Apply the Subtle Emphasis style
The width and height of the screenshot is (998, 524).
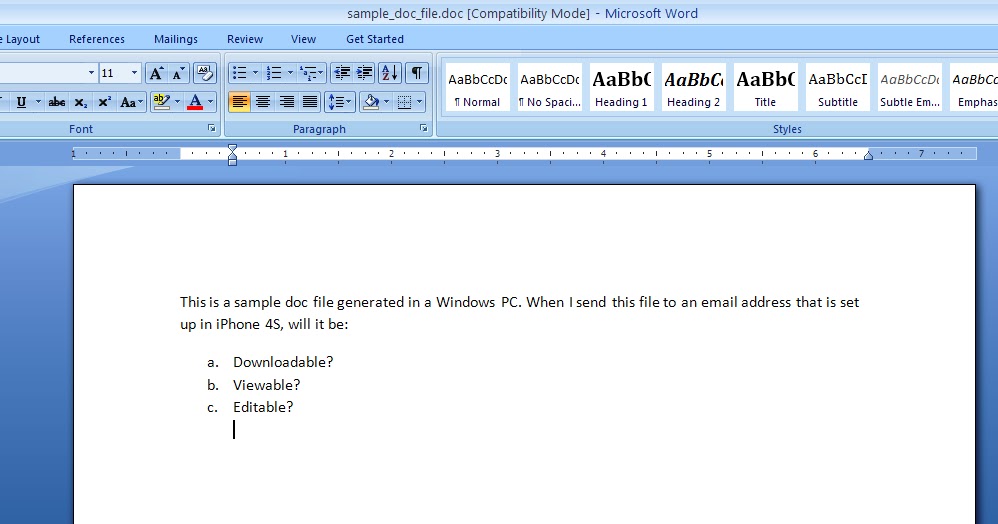click(x=910, y=87)
